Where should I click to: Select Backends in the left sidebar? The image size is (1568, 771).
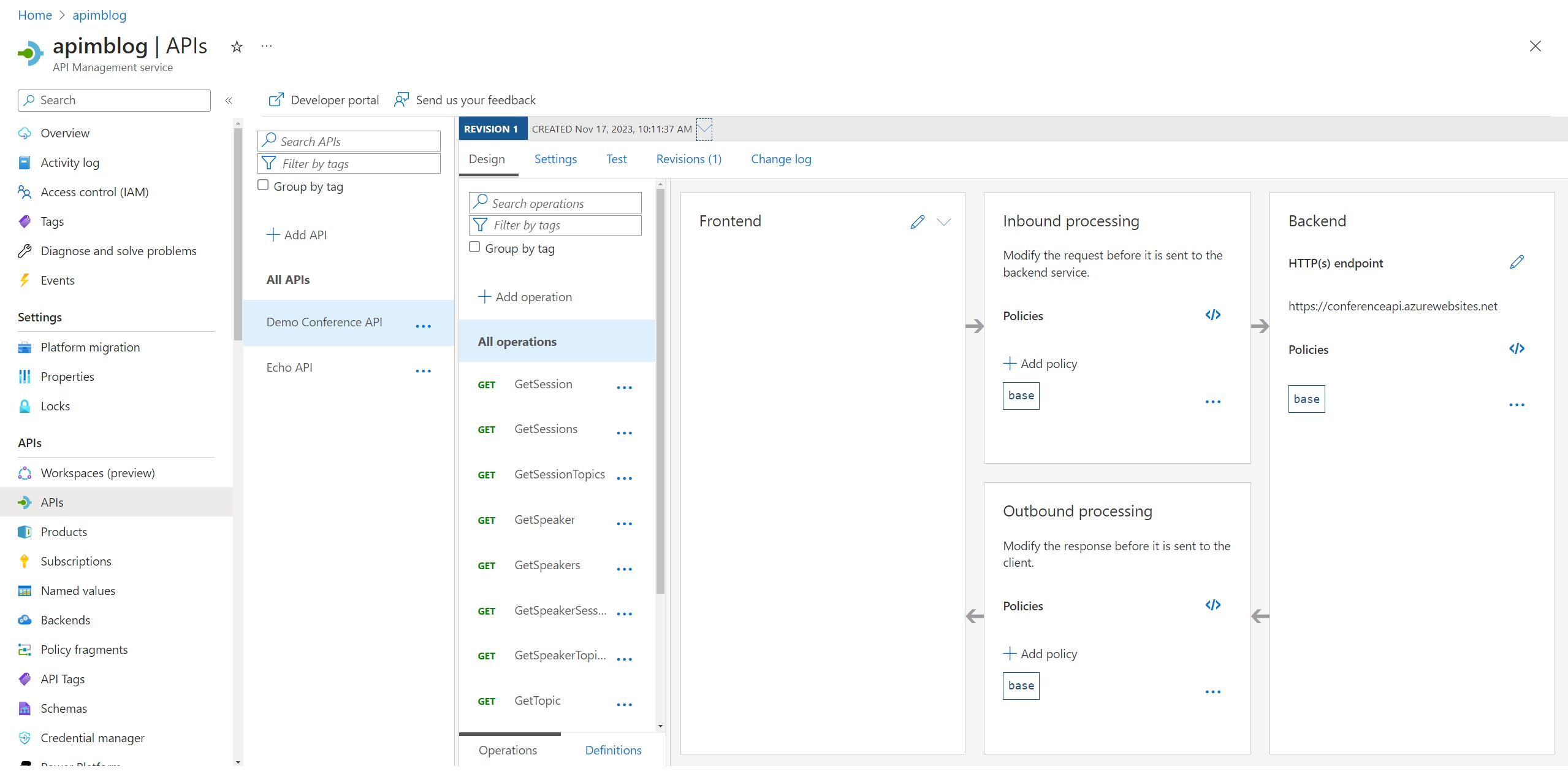[x=64, y=619]
